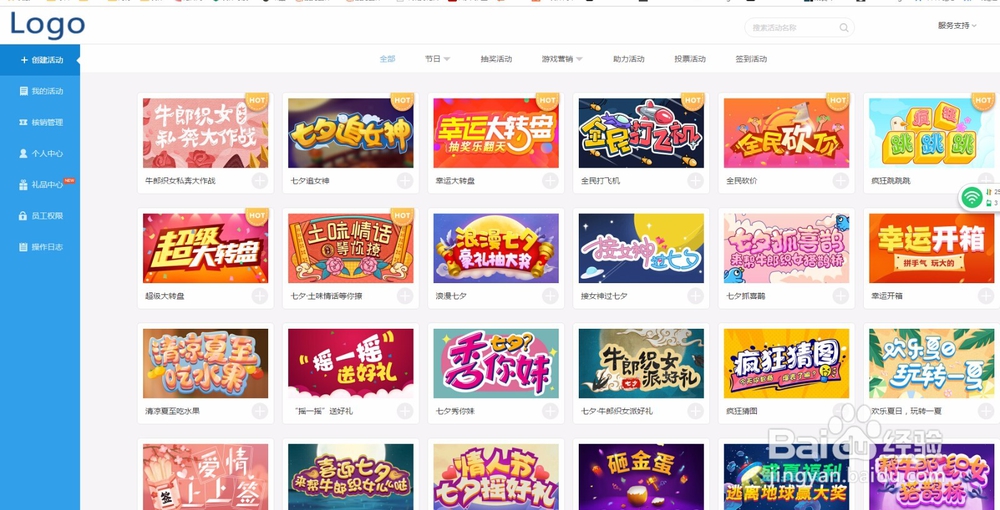Click the 员工权限 lock icon in sidebar
Image resolution: width=1000 pixels, height=510 pixels.
coord(24,216)
